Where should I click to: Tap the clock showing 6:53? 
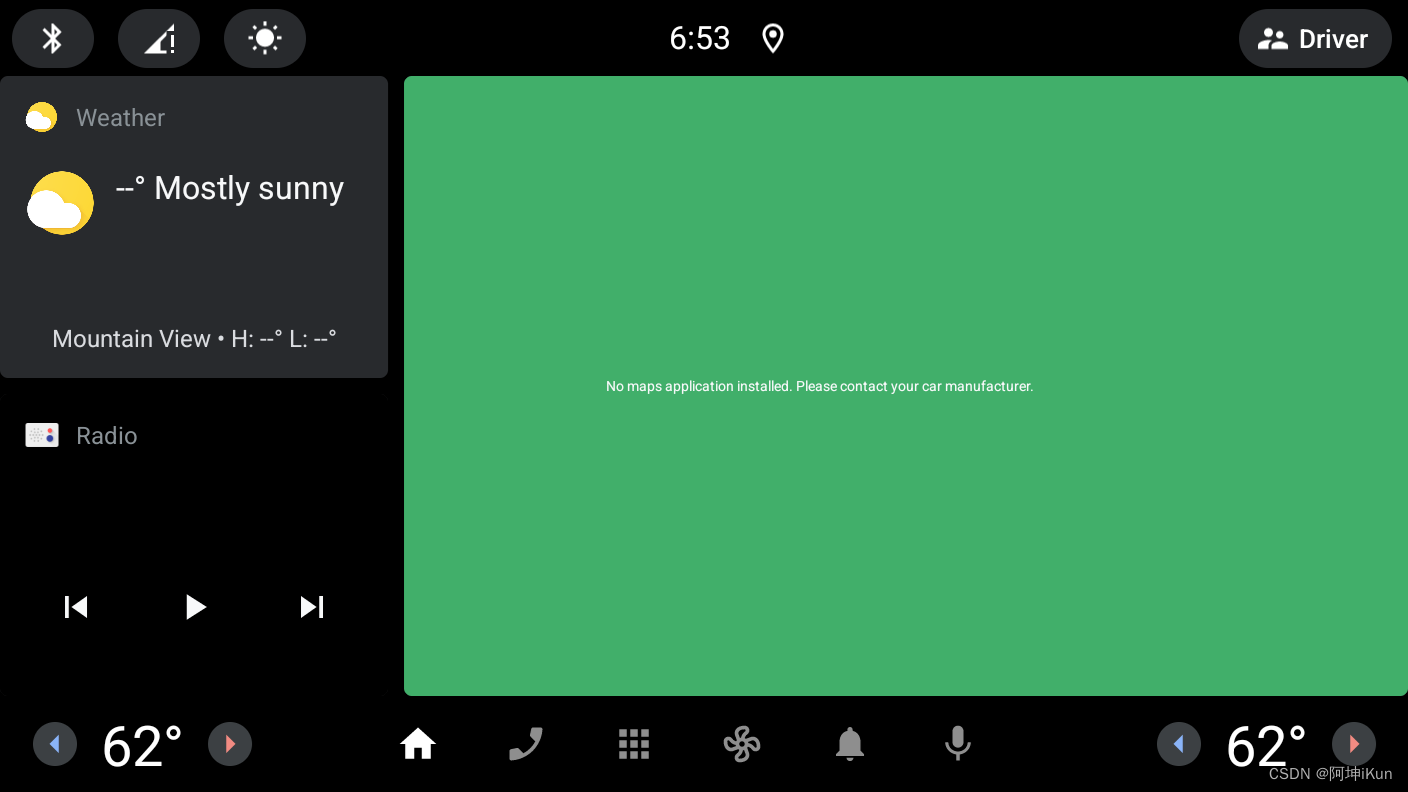coord(700,39)
